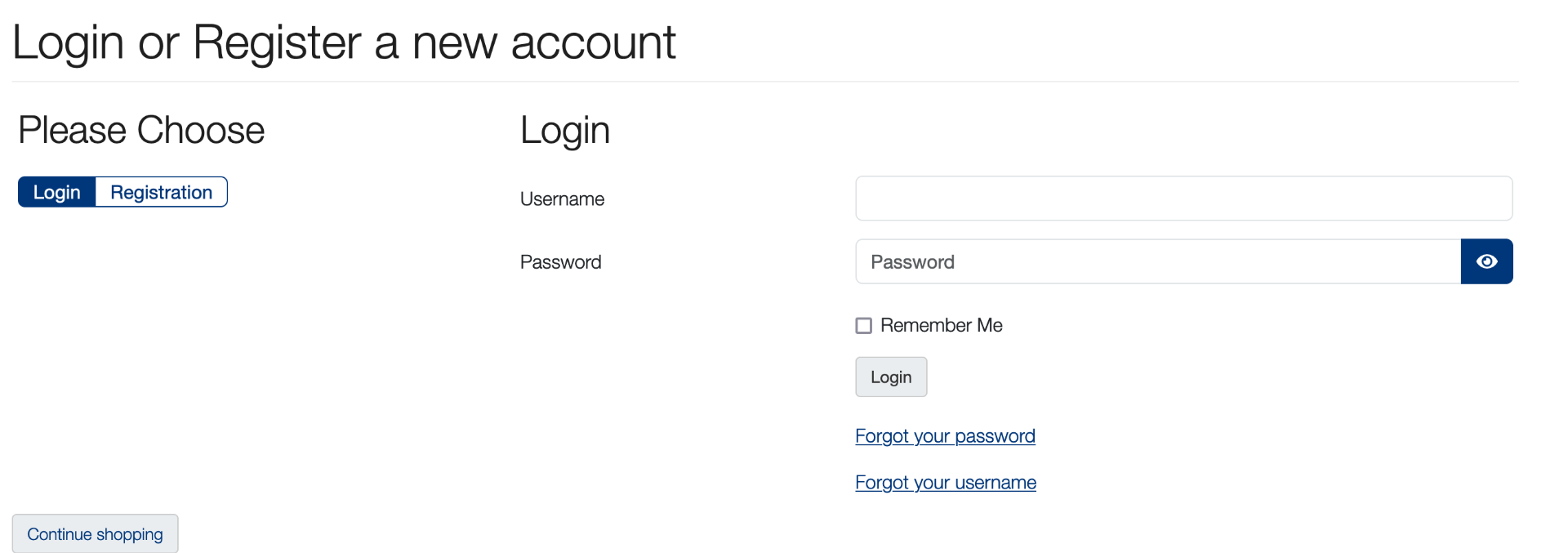1568x553 pixels.
Task: Tick the Remember Me checkbox
Action: pyautogui.click(x=863, y=326)
